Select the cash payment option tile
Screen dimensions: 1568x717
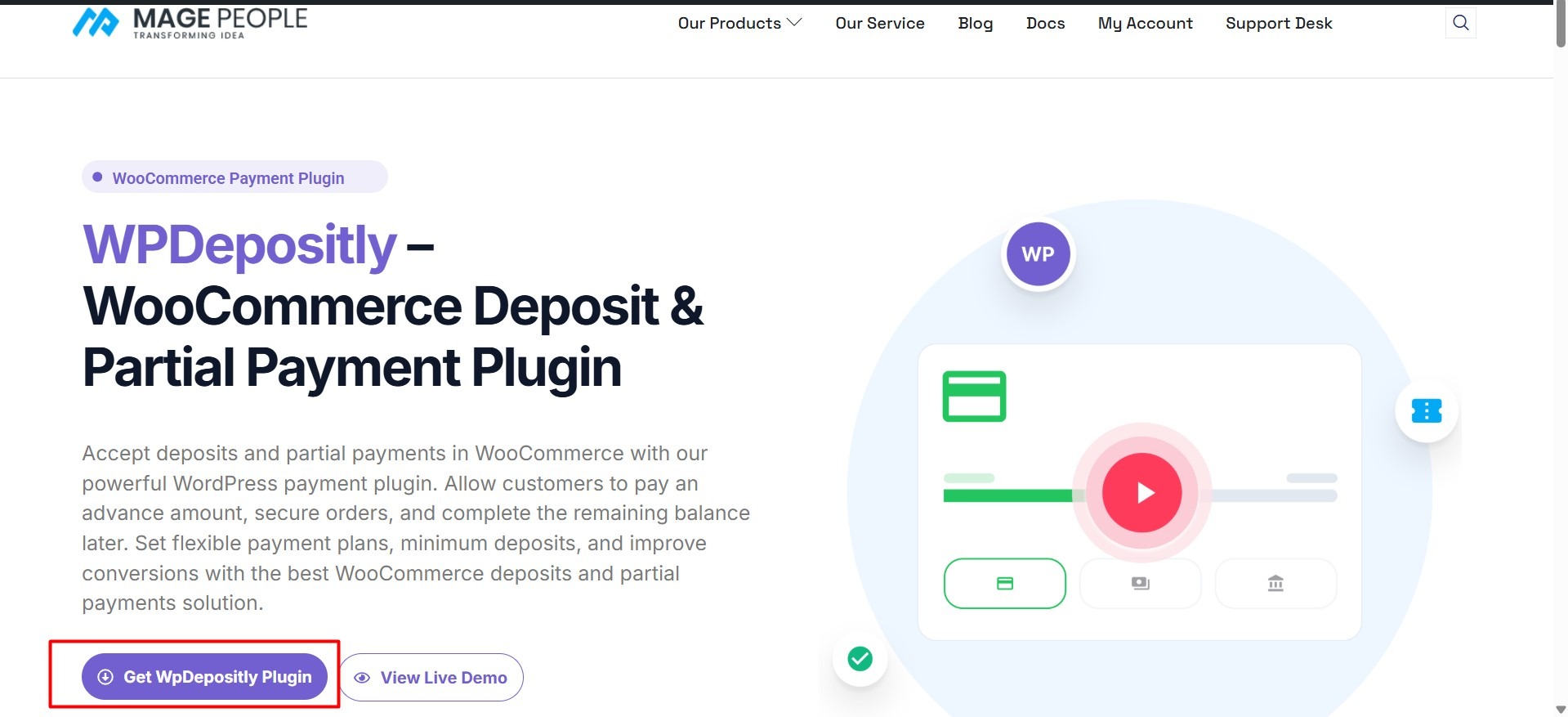tap(1140, 584)
